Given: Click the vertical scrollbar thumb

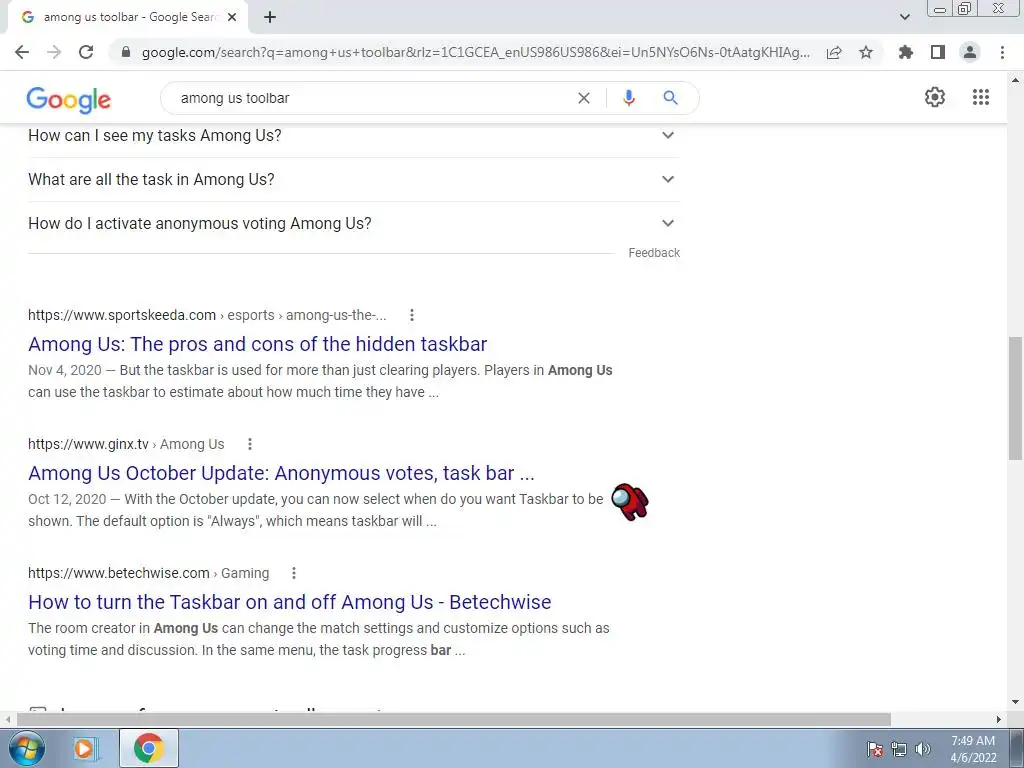Looking at the screenshot, I should point(1015,398).
